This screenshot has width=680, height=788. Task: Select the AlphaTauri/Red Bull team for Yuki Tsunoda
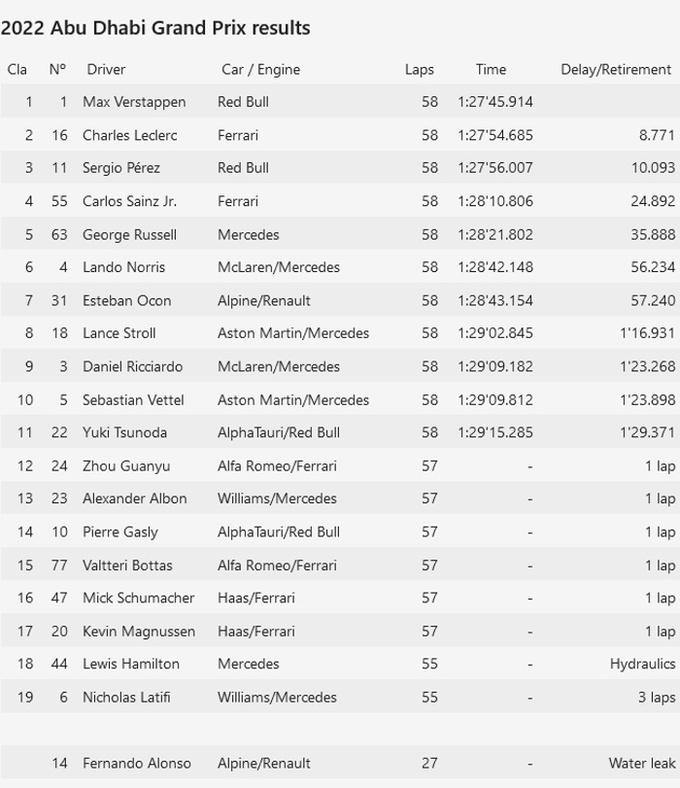pyautogui.click(x=279, y=433)
